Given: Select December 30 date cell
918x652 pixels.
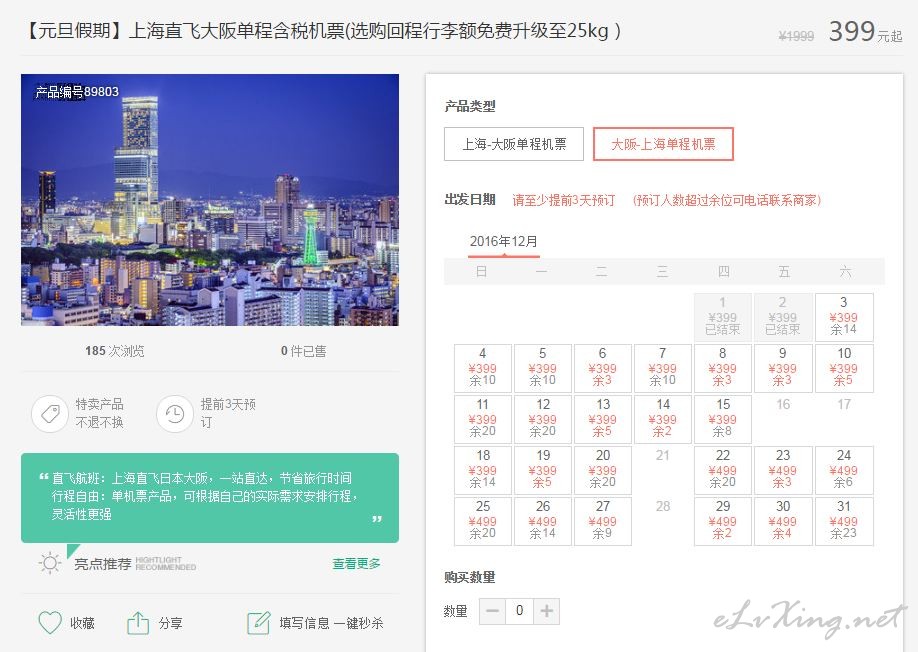Looking at the screenshot, I should click(x=783, y=521).
